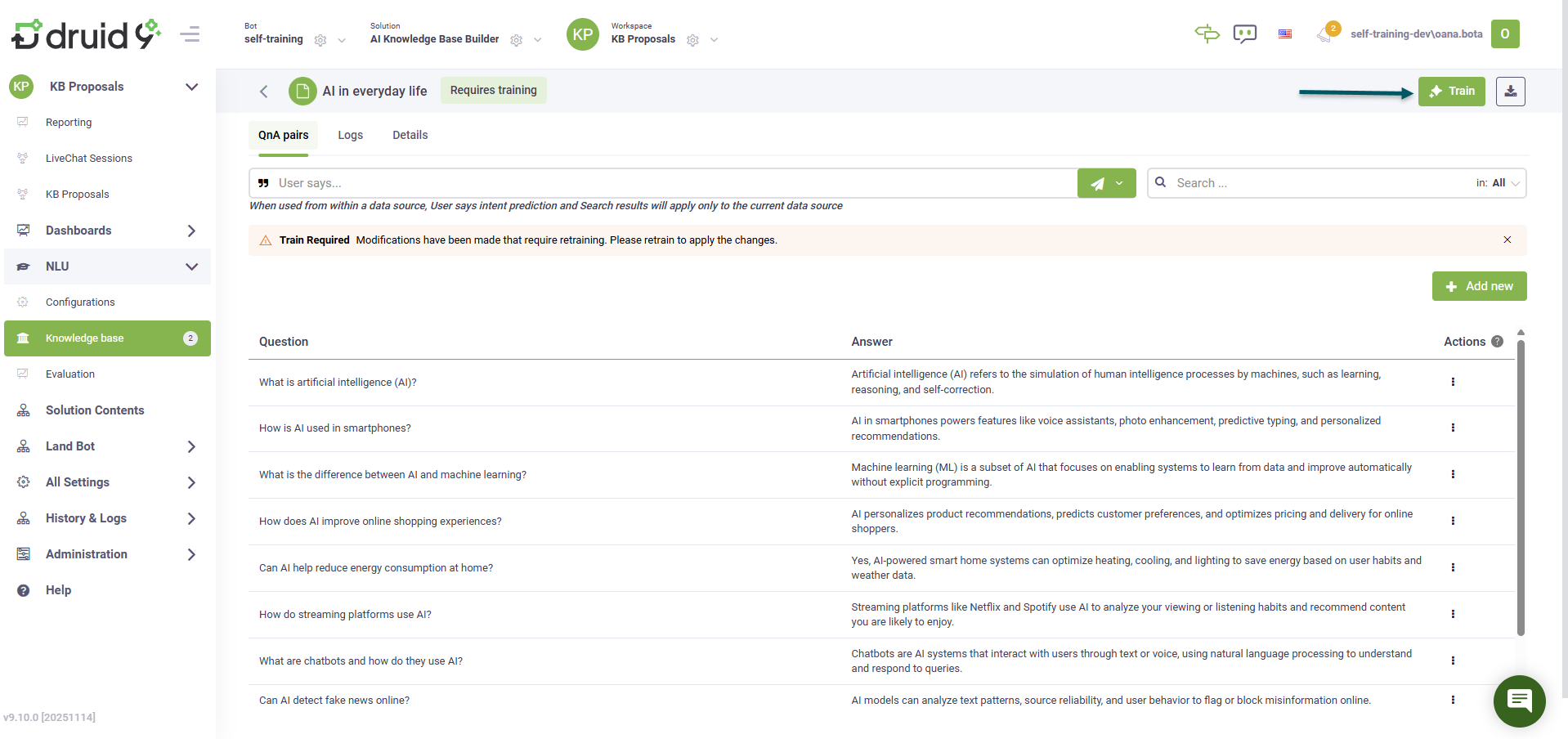The image size is (1568, 739).
Task: Switch to the QnA pairs tab
Action: [x=284, y=136]
